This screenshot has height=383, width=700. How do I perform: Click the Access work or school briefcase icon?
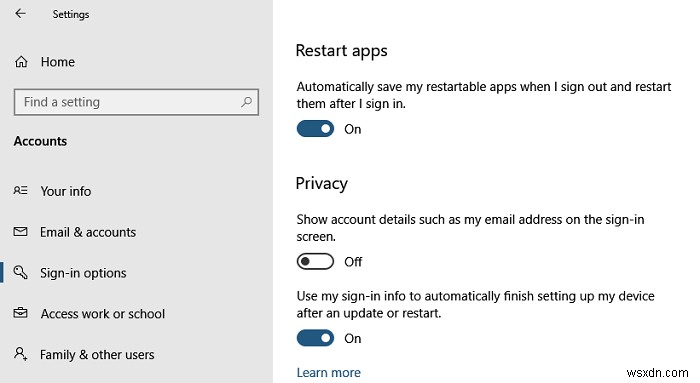click(x=21, y=313)
